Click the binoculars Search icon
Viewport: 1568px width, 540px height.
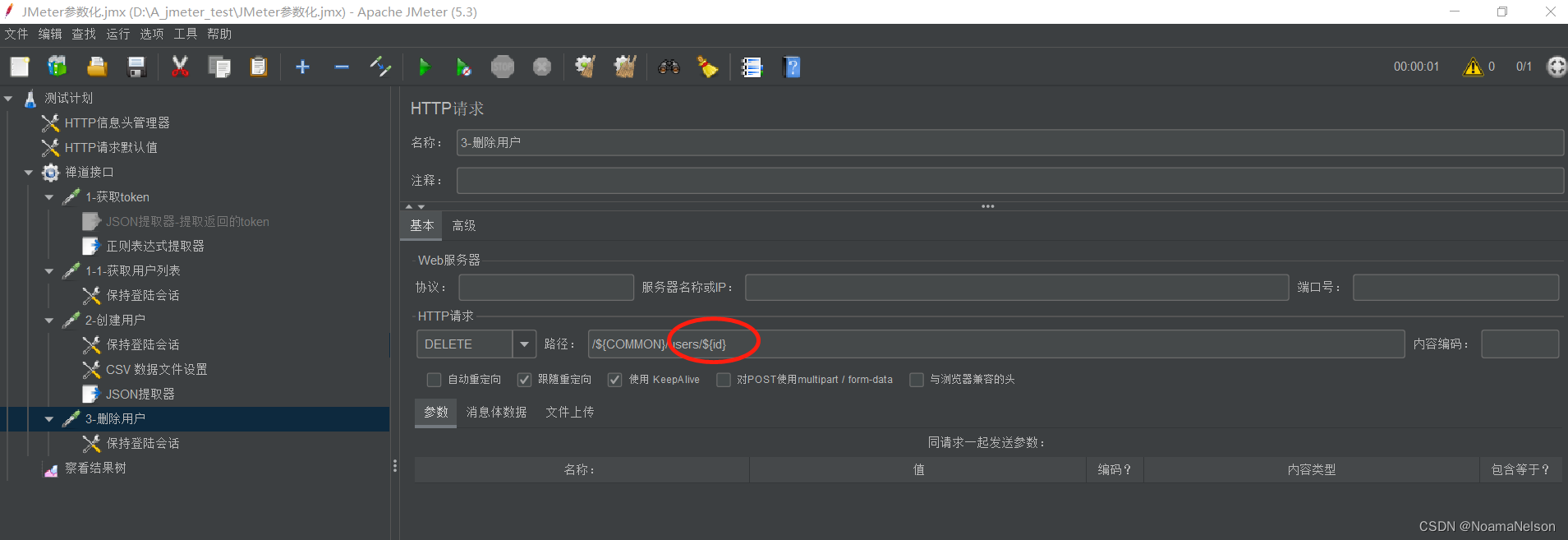click(669, 67)
